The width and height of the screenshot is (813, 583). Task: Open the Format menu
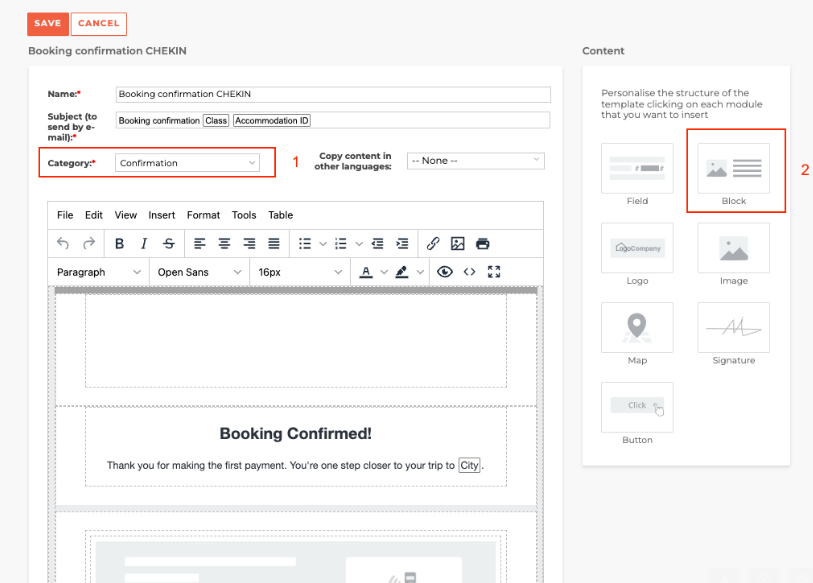point(203,215)
